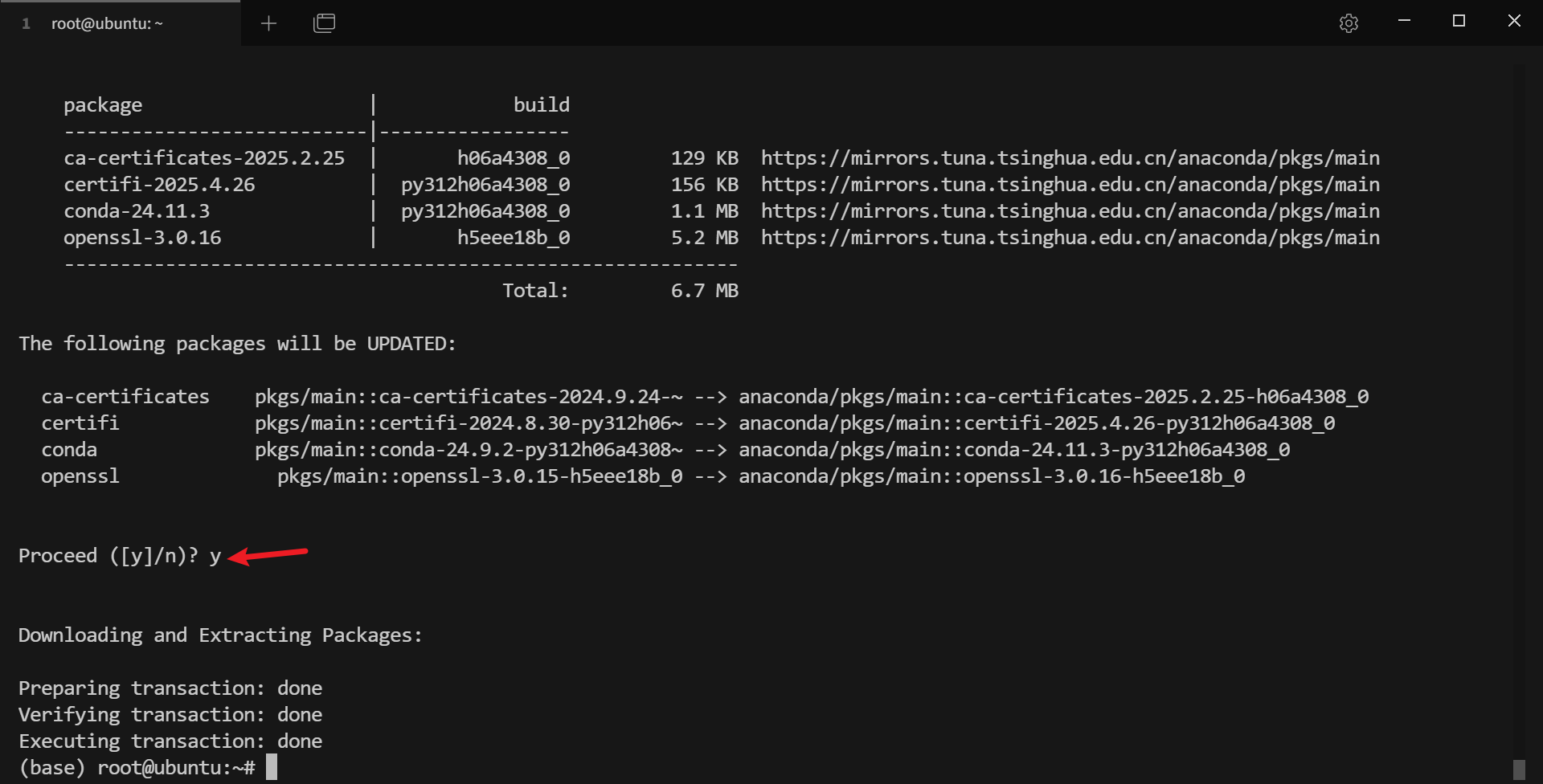Minimize the terminal window

point(1405,21)
